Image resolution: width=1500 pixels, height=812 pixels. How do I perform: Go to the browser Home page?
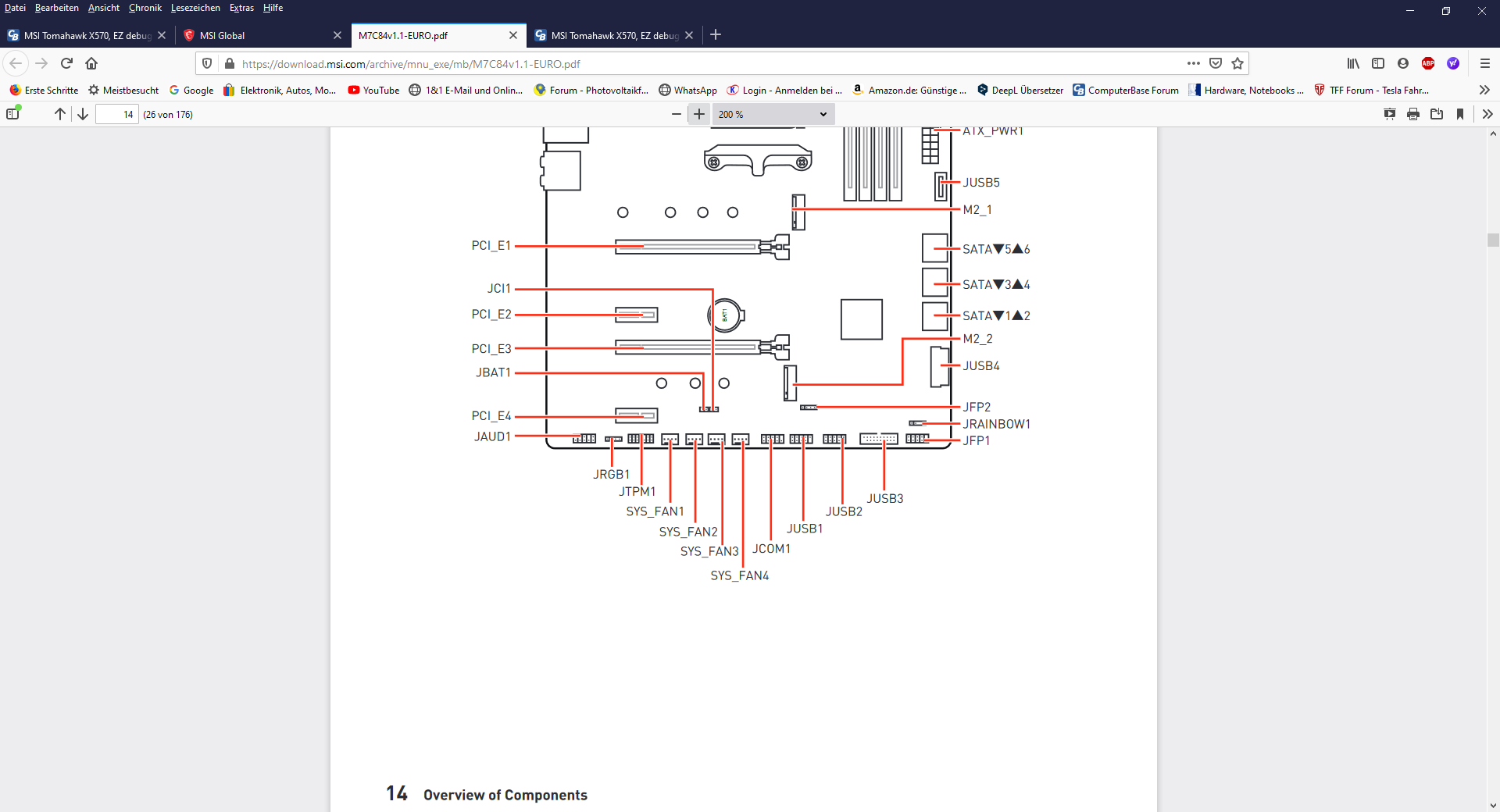(x=91, y=63)
